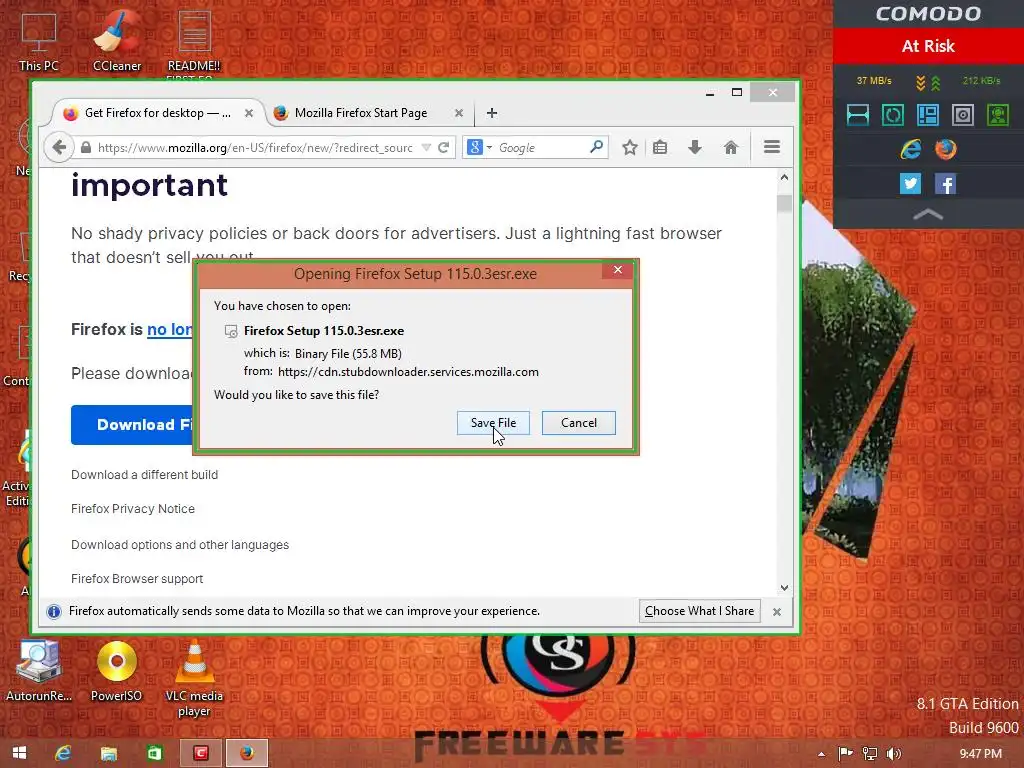This screenshot has width=1024, height=768.
Task: Click Comodo widget fourth square icon
Action: [963, 115]
